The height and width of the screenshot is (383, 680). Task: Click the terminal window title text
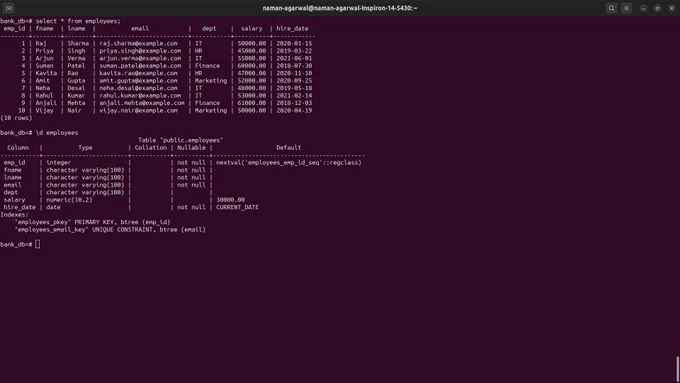tap(340, 8)
